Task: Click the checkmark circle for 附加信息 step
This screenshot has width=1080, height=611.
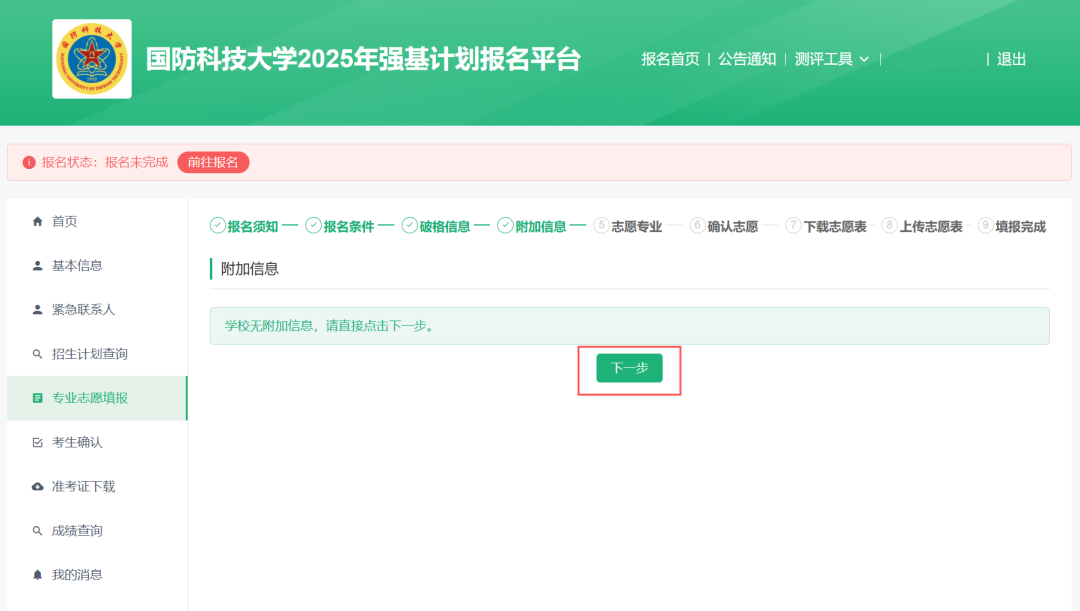Action: [506, 225]
